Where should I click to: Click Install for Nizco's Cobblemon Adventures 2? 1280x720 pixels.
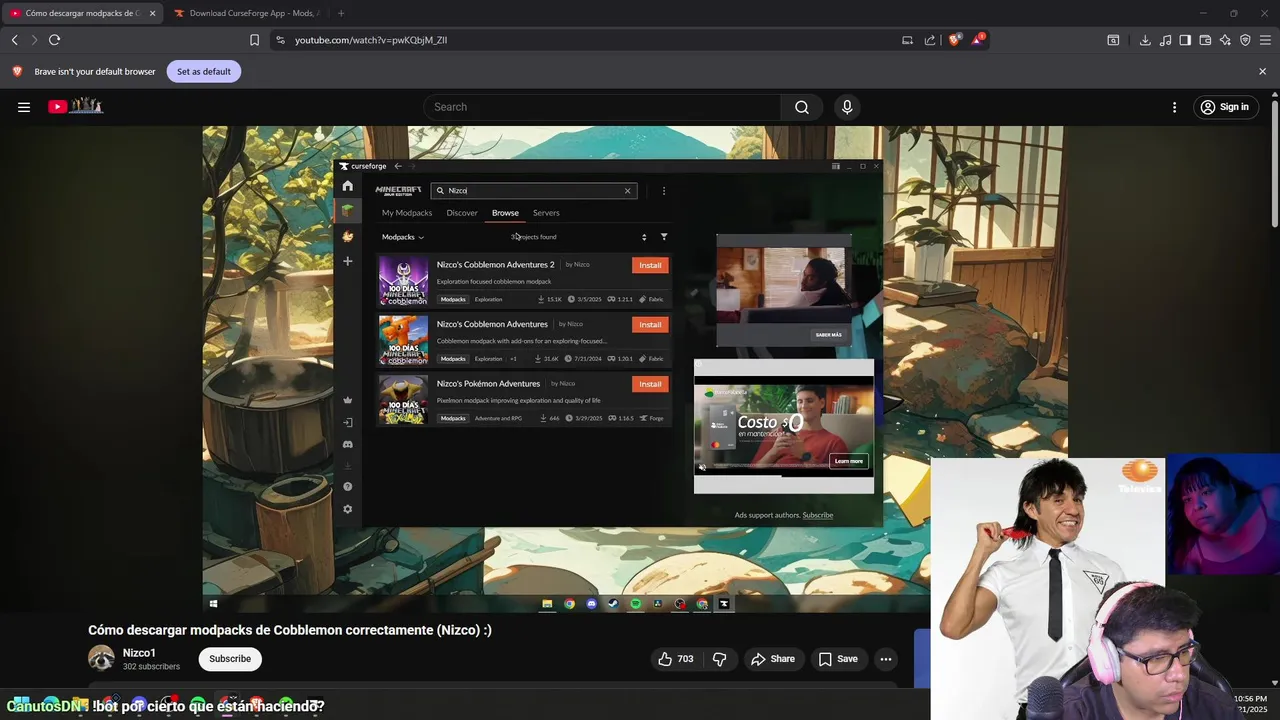click(x=650, y=265)
